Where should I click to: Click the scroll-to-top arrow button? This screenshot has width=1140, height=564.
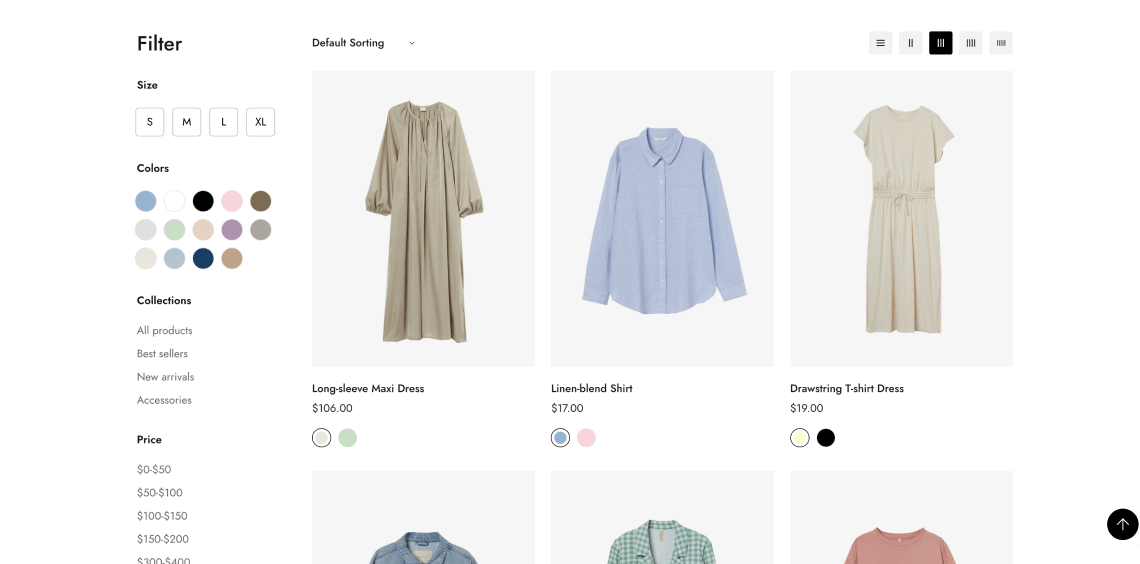1122,524
